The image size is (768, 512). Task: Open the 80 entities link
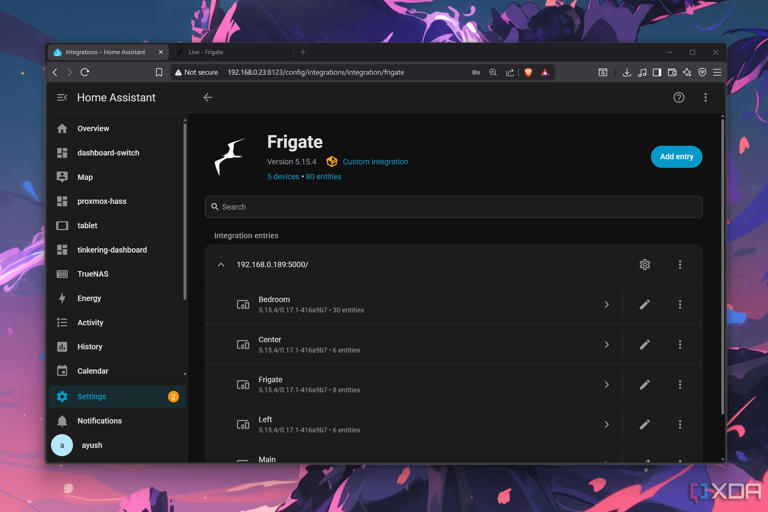click(323, 176)
